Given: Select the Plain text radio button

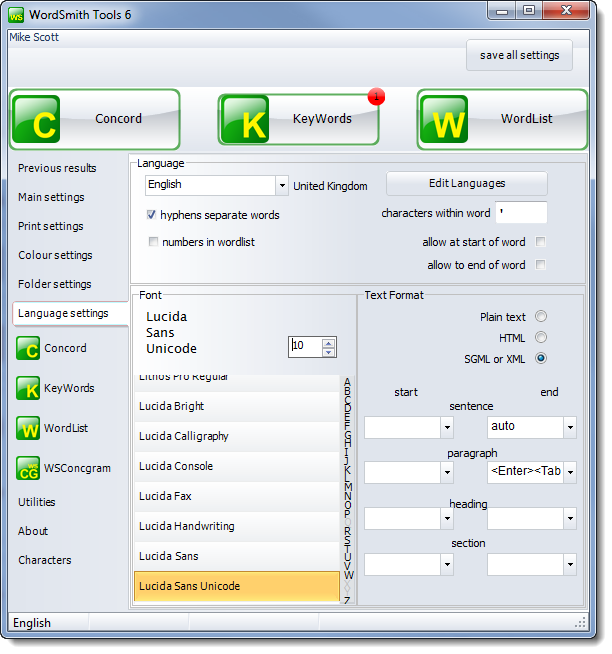Looking at the screenshot, I should pos(541,317).
